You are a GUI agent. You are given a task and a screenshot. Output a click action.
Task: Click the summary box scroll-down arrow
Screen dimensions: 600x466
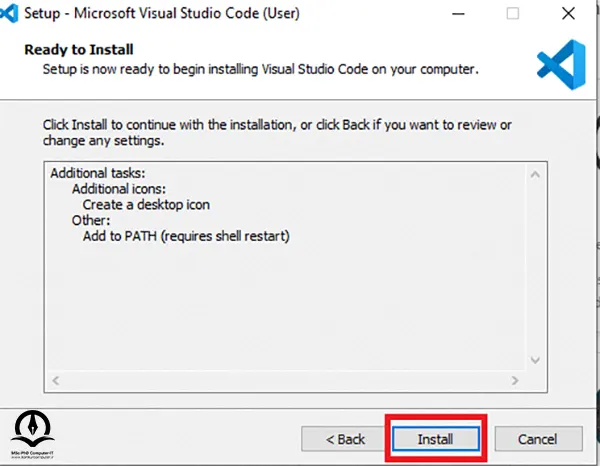(535, 360)
